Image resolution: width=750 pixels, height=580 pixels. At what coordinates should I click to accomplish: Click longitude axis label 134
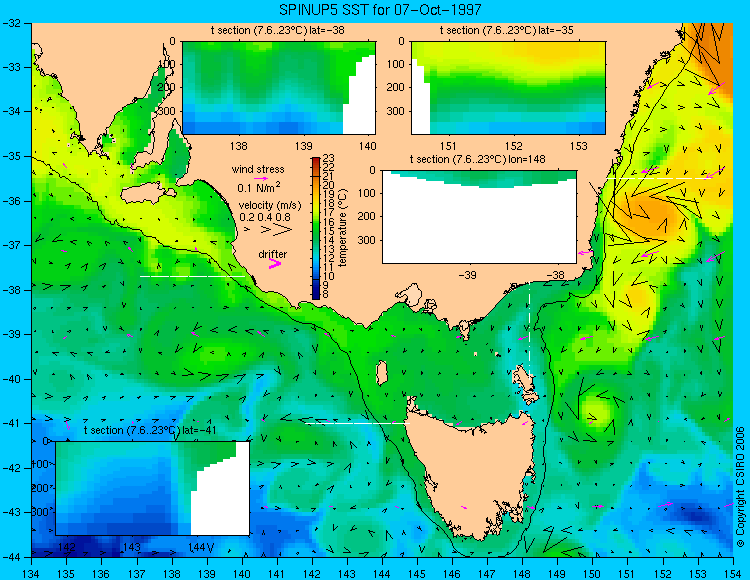pos(32,574)
